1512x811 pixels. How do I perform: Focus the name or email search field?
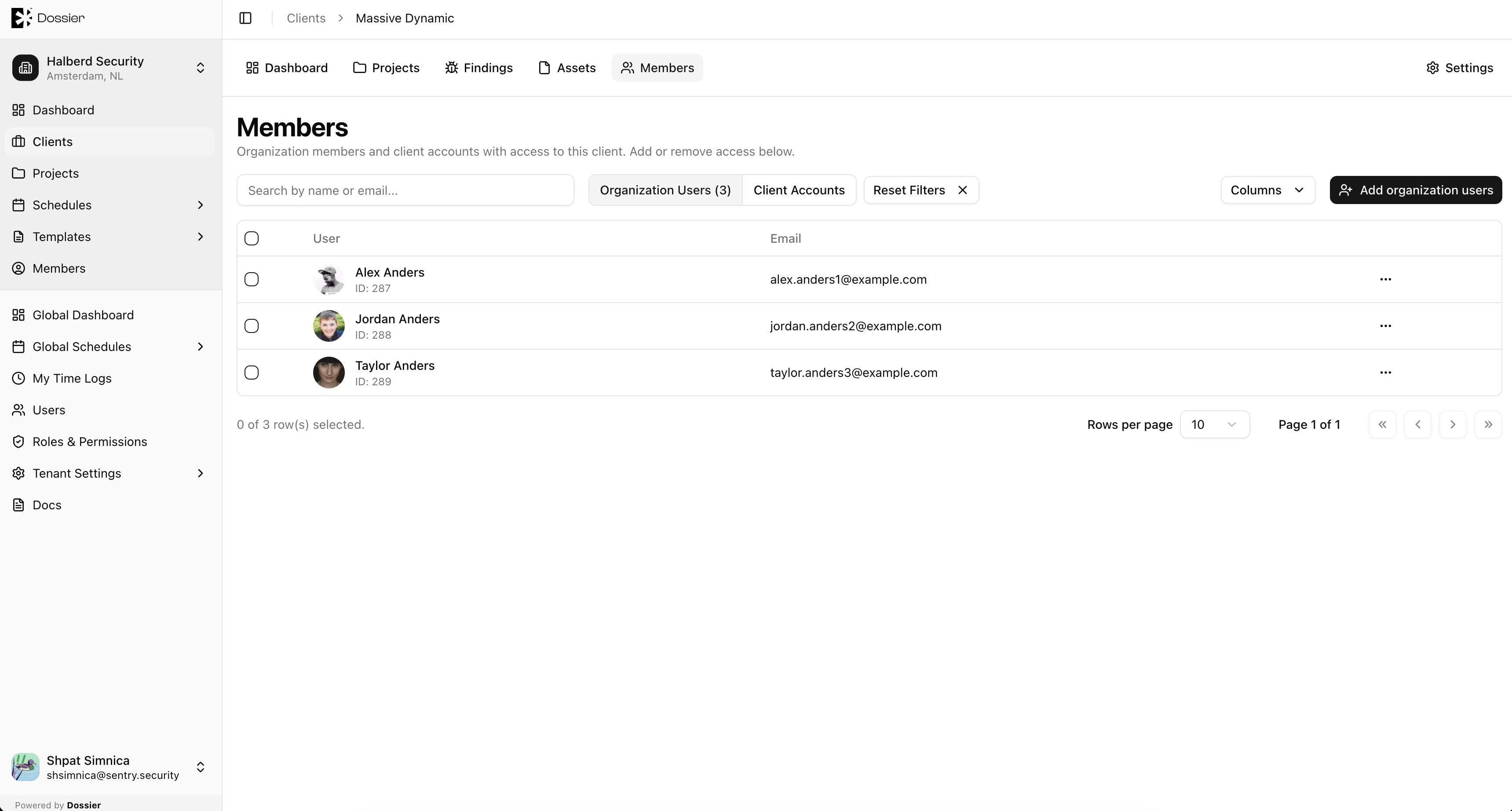point(405,190)
